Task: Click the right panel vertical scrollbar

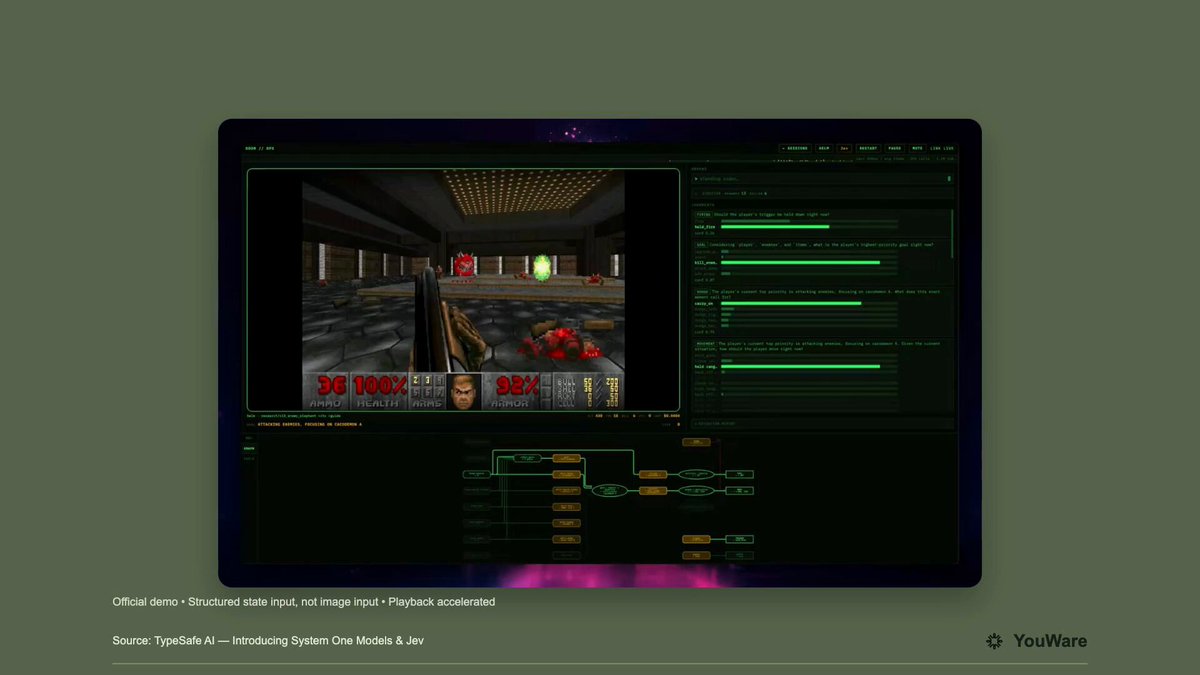Action: [x=953, y=232]
